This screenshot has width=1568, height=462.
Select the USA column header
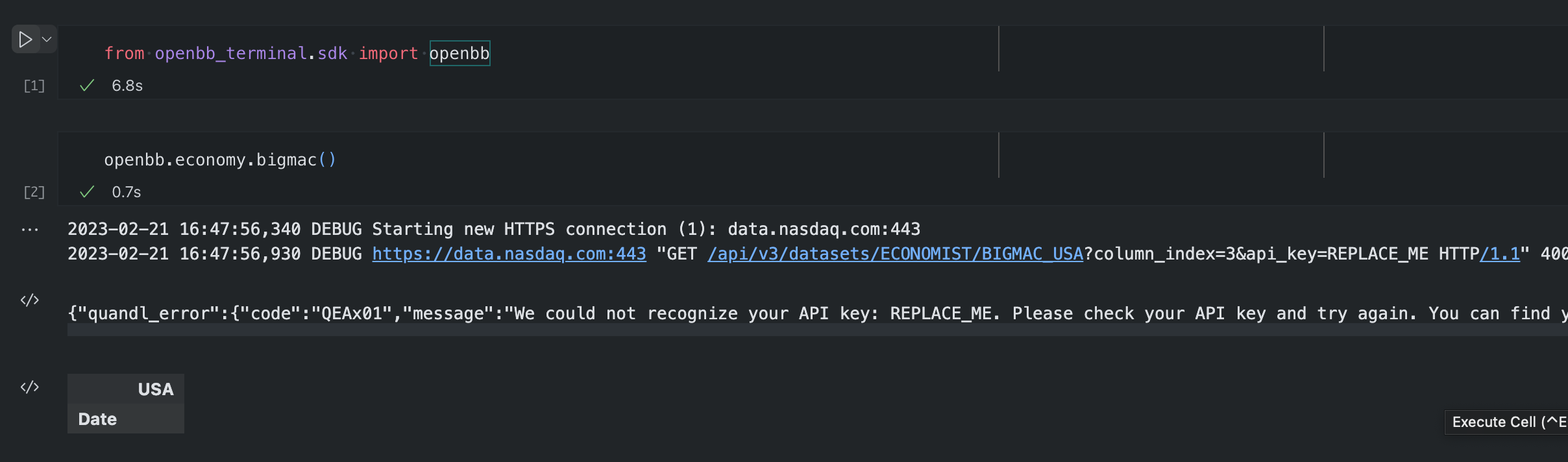click(155, 389)
